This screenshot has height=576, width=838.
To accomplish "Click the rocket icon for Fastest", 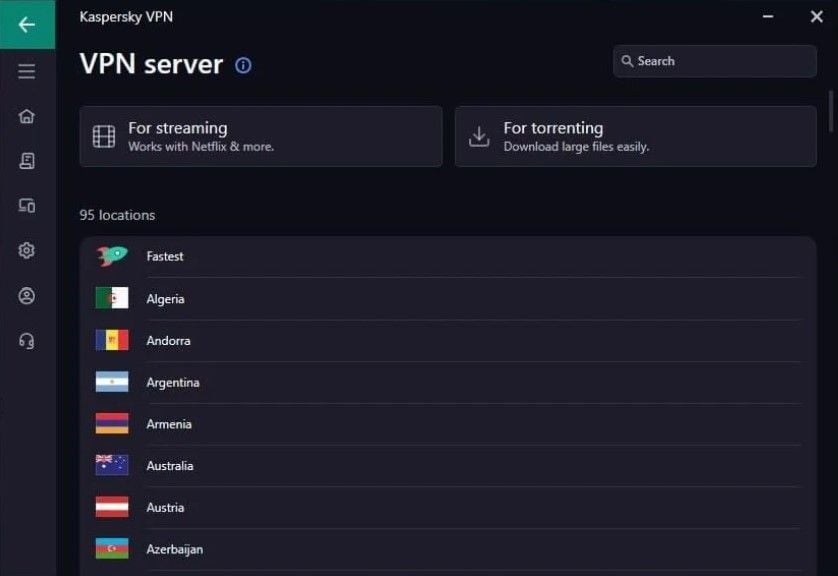I will coord(112,256).
